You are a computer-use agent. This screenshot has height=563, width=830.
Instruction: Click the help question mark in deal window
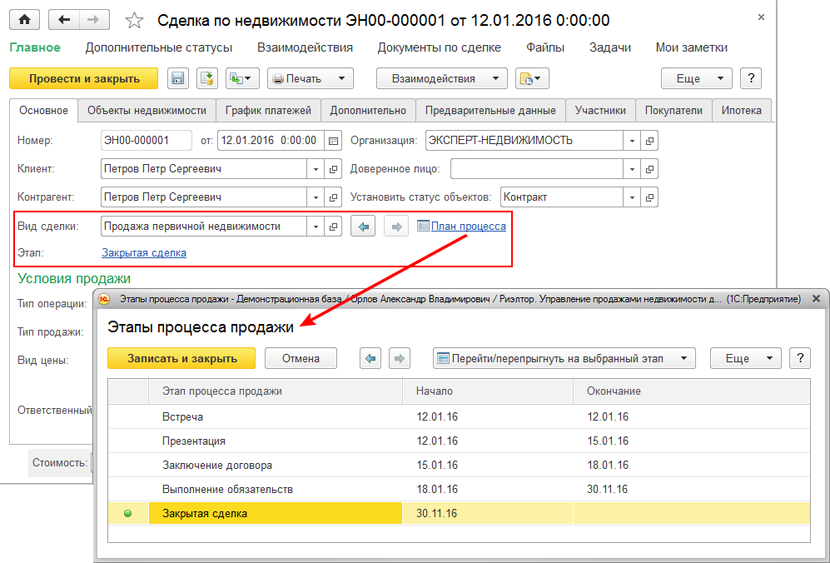[x=751, y=78]
